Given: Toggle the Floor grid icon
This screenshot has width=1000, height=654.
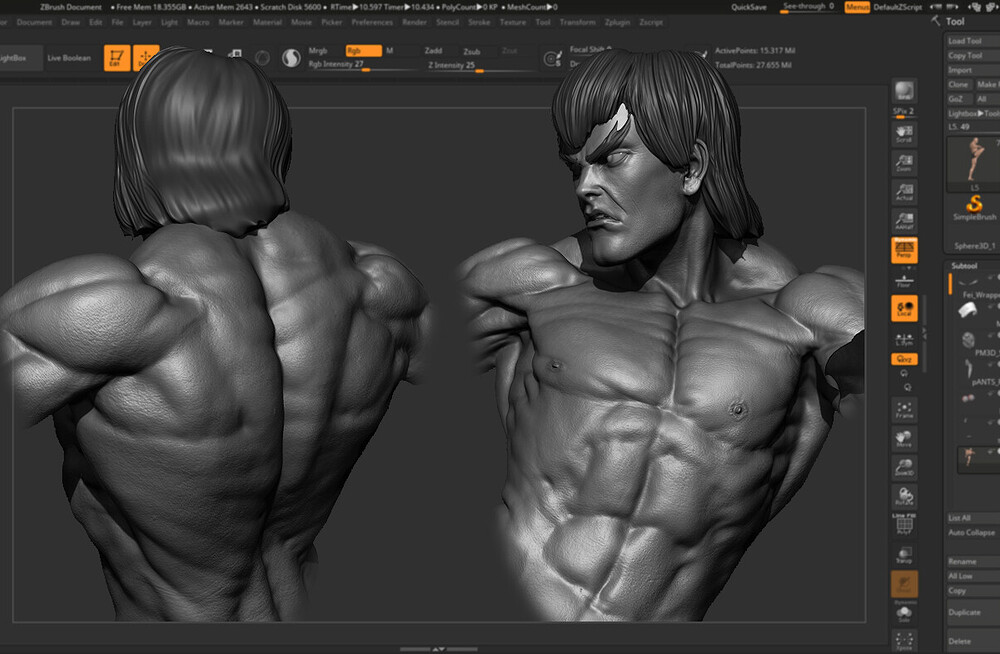Looking at the screenshot, I should tap(904, 281).
